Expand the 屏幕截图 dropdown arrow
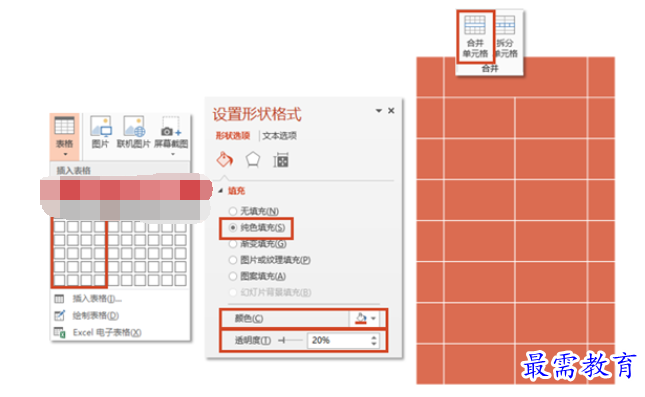This screenshot has height=397, width=645. [173, 154]
